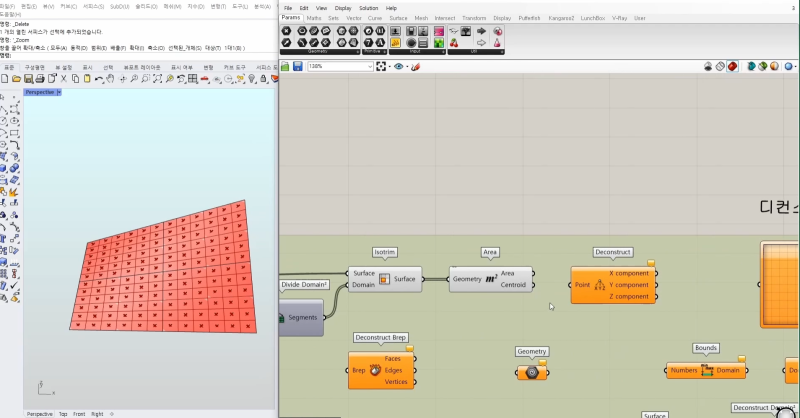The image size is (800, 418).
Task: Toggle preview selected only teal icon
Action: pos(751,66)
